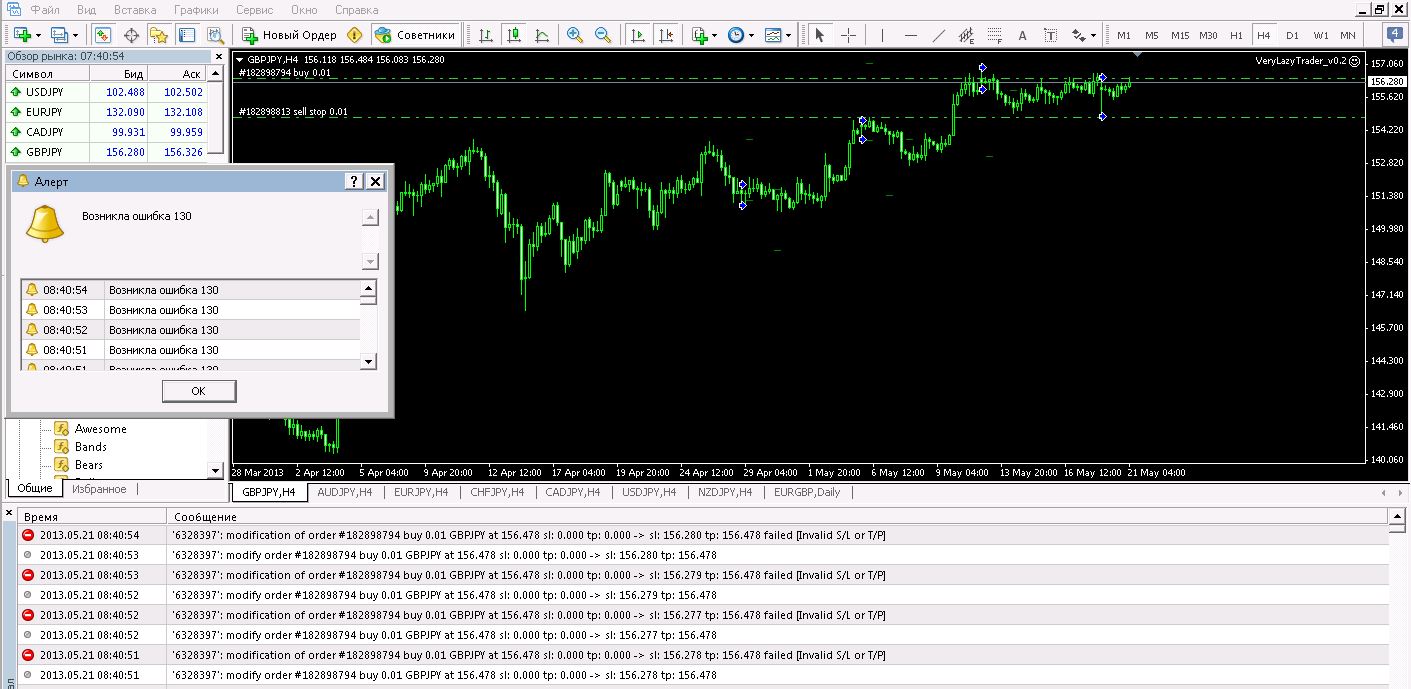Expand the Profiles dropdown arrow

pos(75,35)
